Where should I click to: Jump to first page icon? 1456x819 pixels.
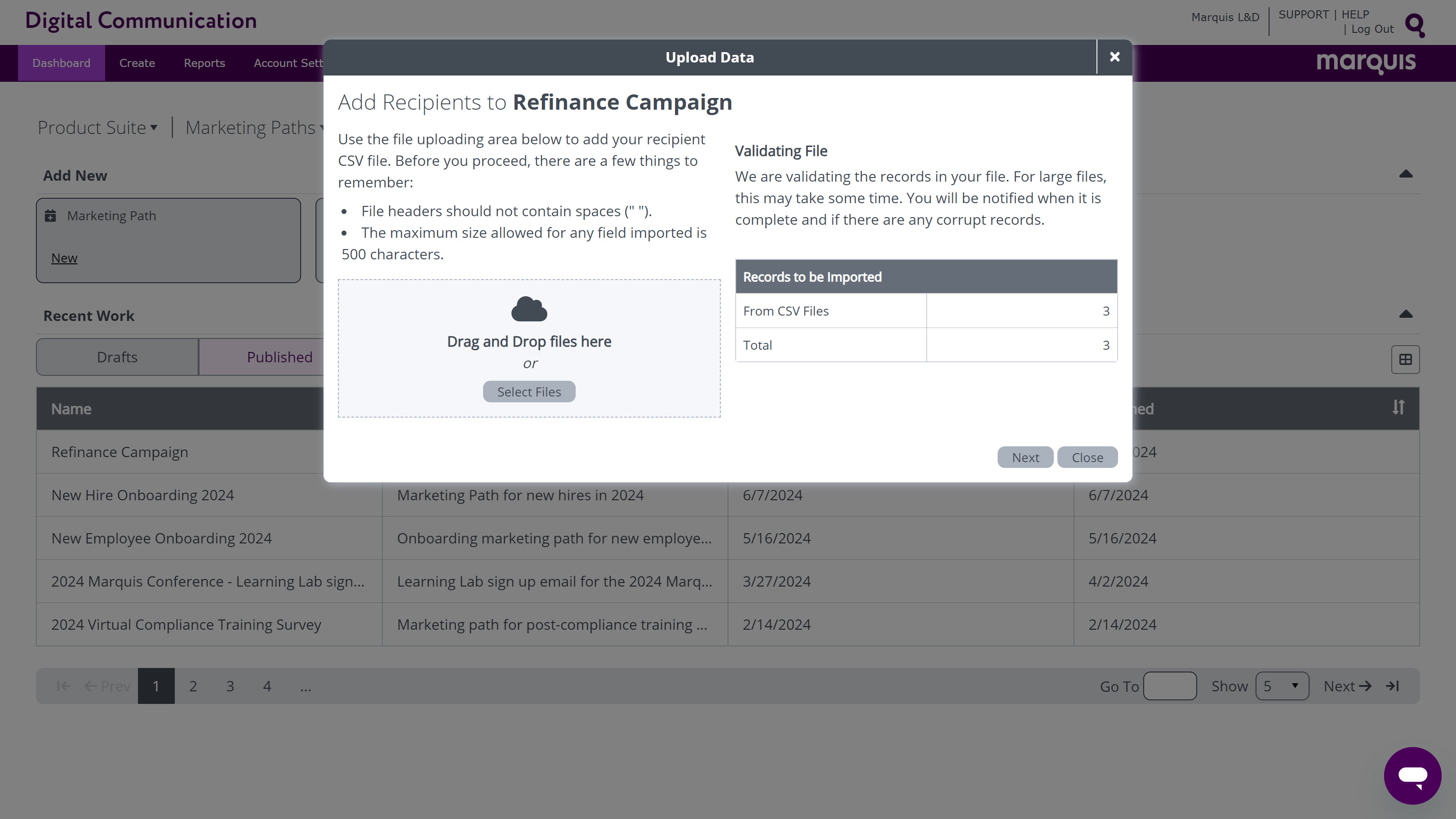click(63, 686)
